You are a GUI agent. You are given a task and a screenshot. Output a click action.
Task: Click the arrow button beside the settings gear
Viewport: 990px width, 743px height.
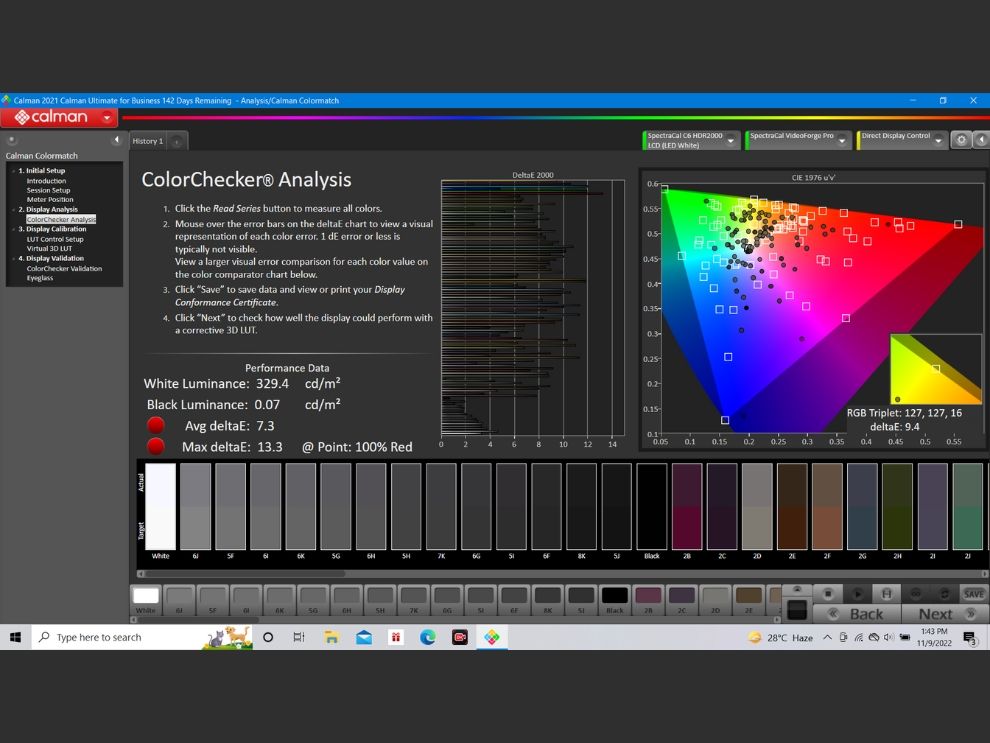(x=981, y=140)
